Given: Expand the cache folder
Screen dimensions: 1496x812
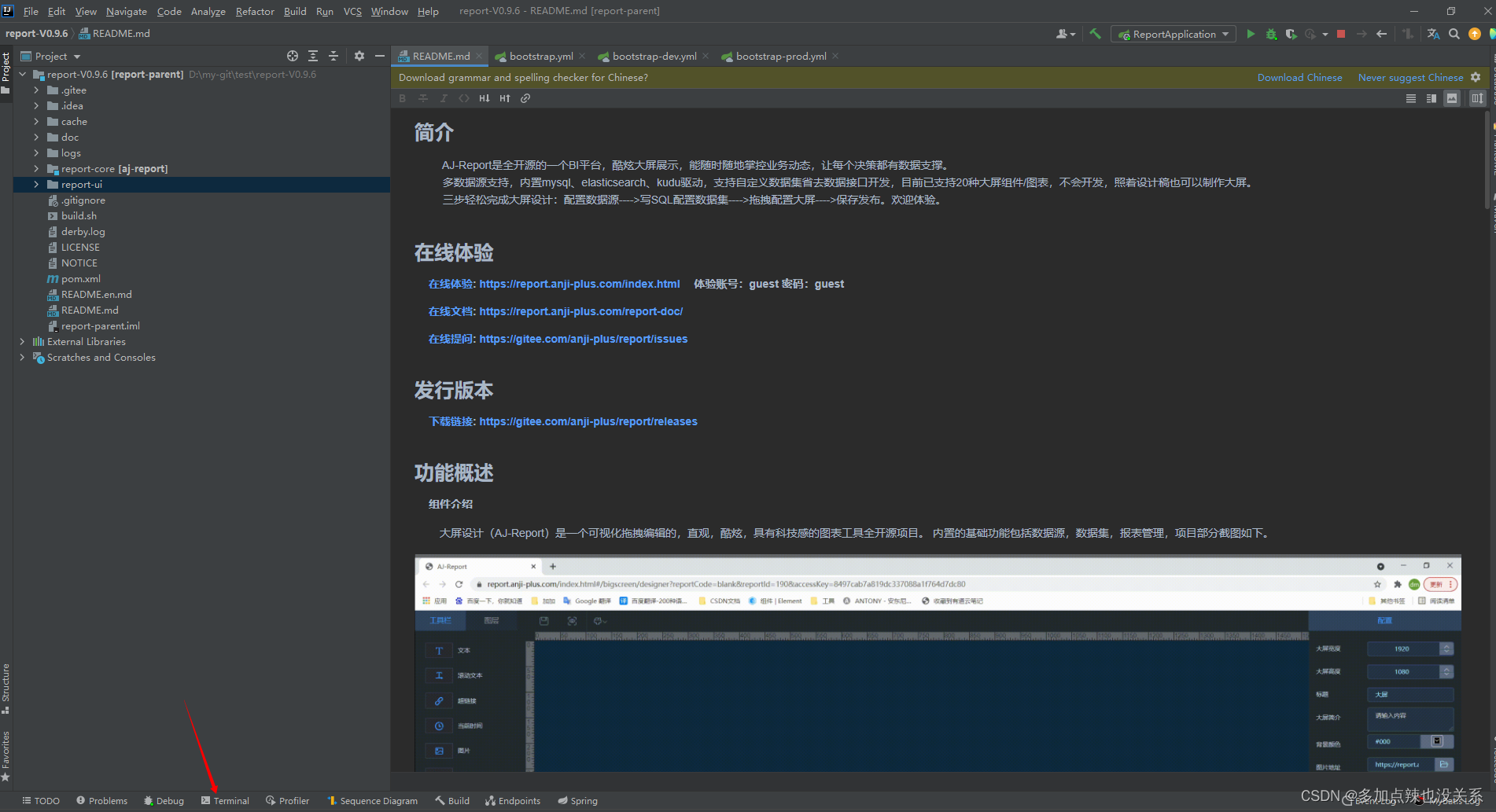Looking at the screenshot, I should pos(36,121).
